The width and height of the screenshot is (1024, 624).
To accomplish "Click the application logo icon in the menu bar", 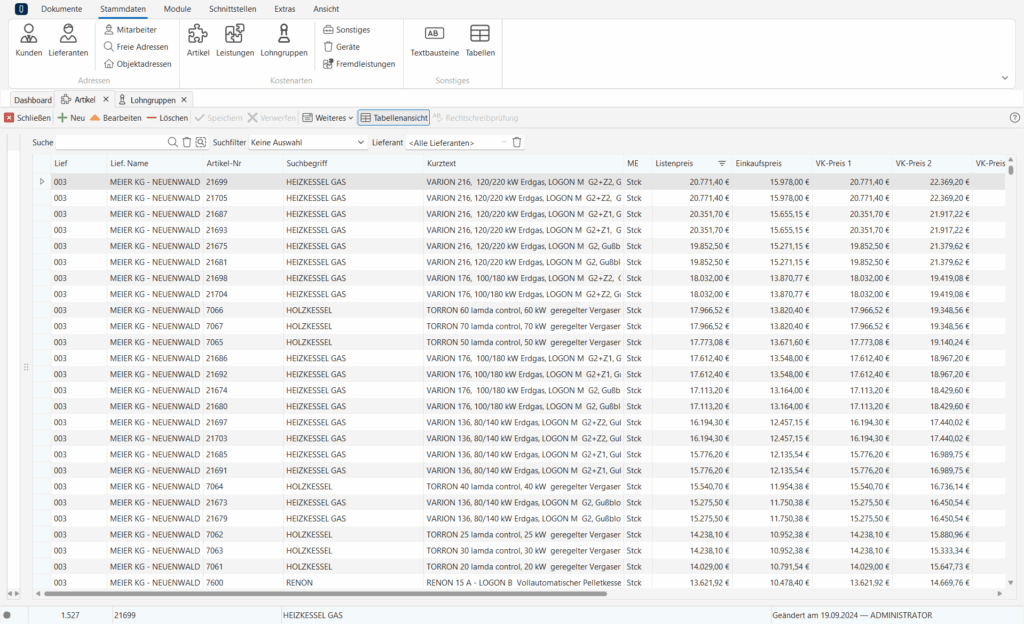I will pyautogui.click(x=21, y=9).
